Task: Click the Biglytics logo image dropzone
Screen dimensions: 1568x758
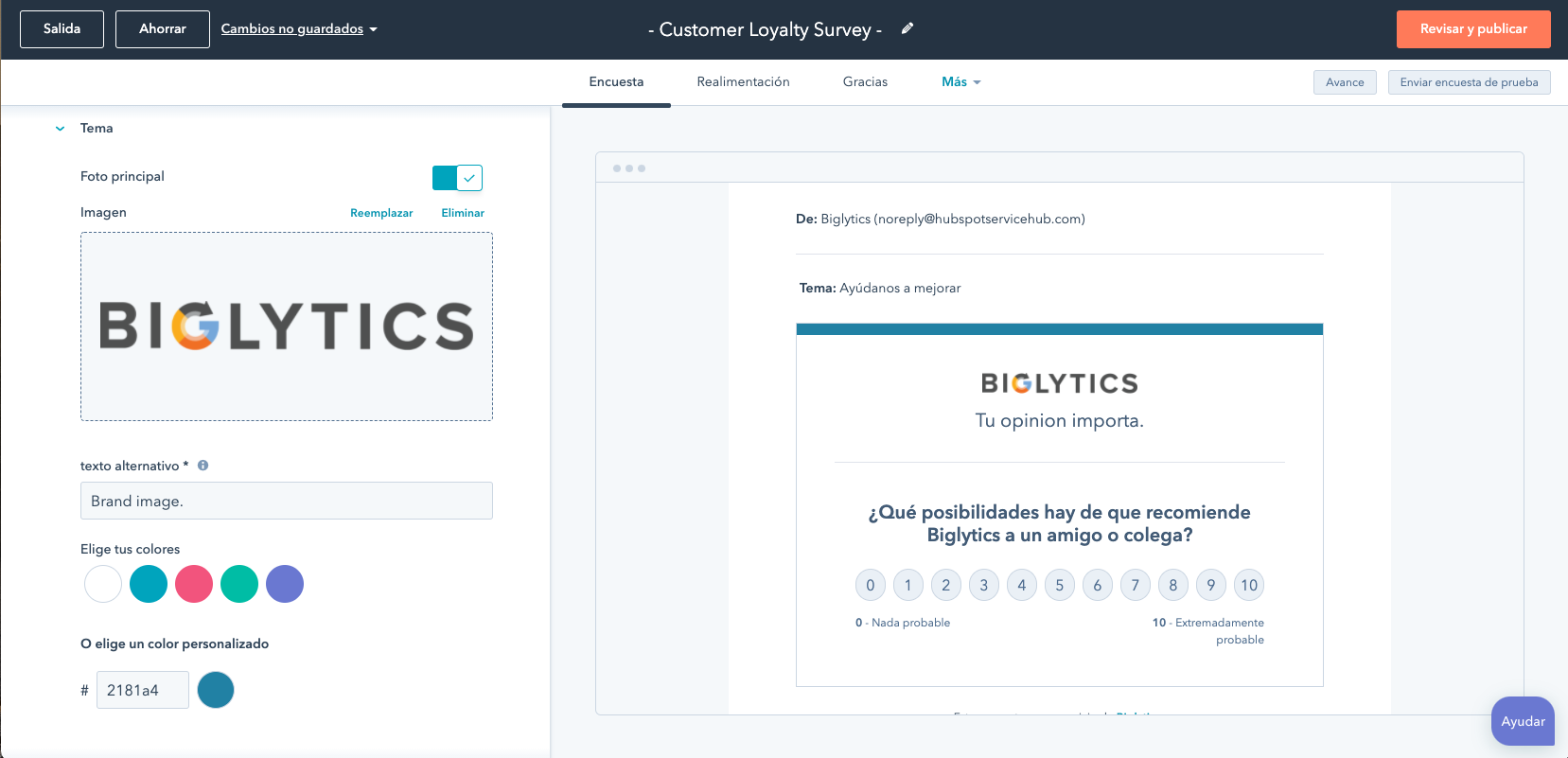Action: [287, 326]
